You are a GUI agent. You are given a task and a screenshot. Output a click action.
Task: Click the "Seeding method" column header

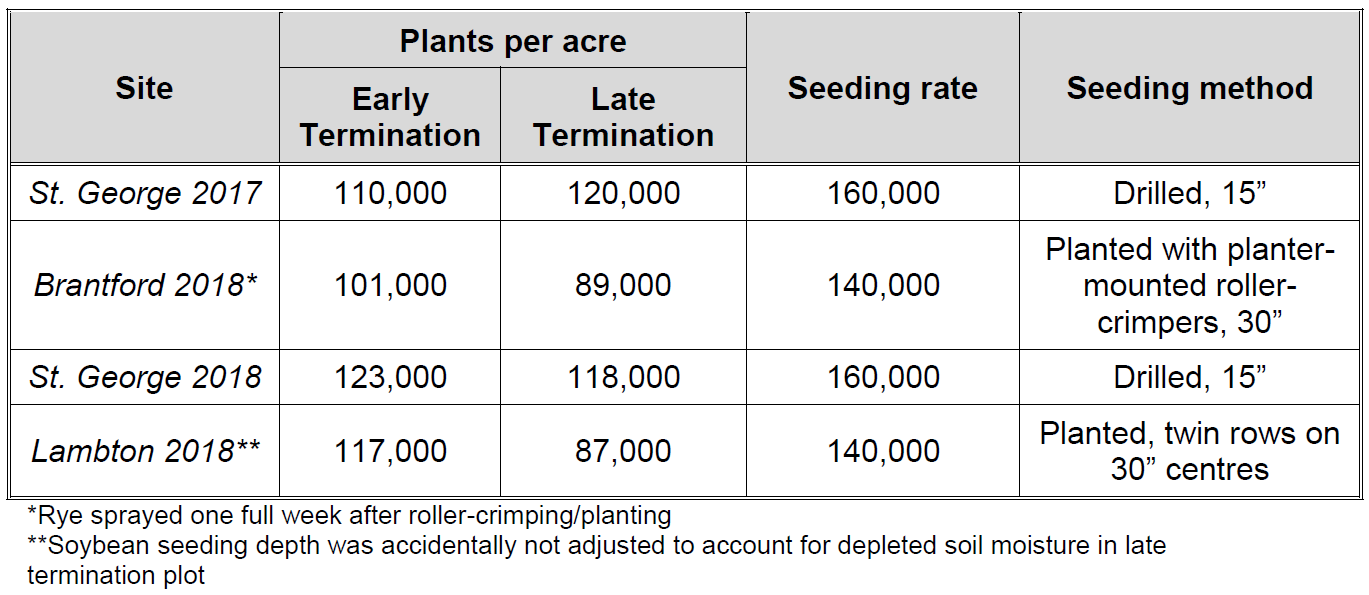pos(1189,88)
